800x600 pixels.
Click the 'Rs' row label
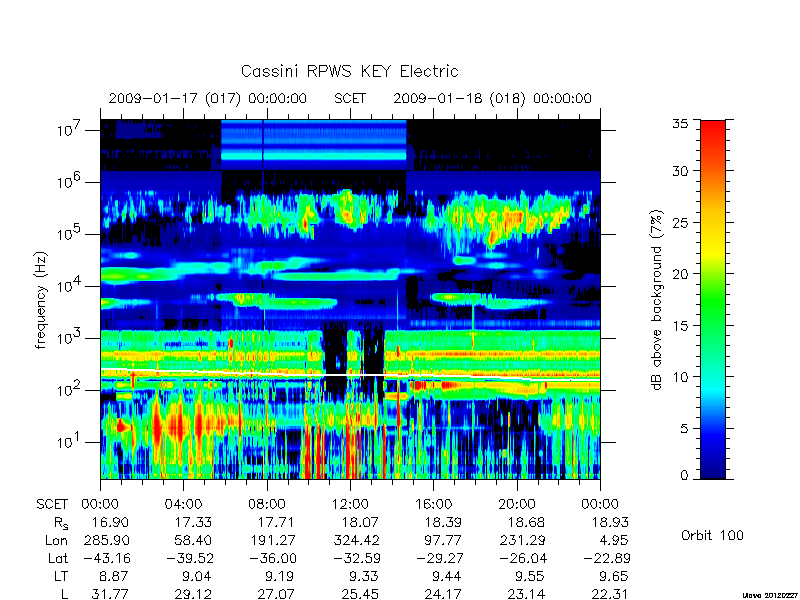click(x=60, y=523)
